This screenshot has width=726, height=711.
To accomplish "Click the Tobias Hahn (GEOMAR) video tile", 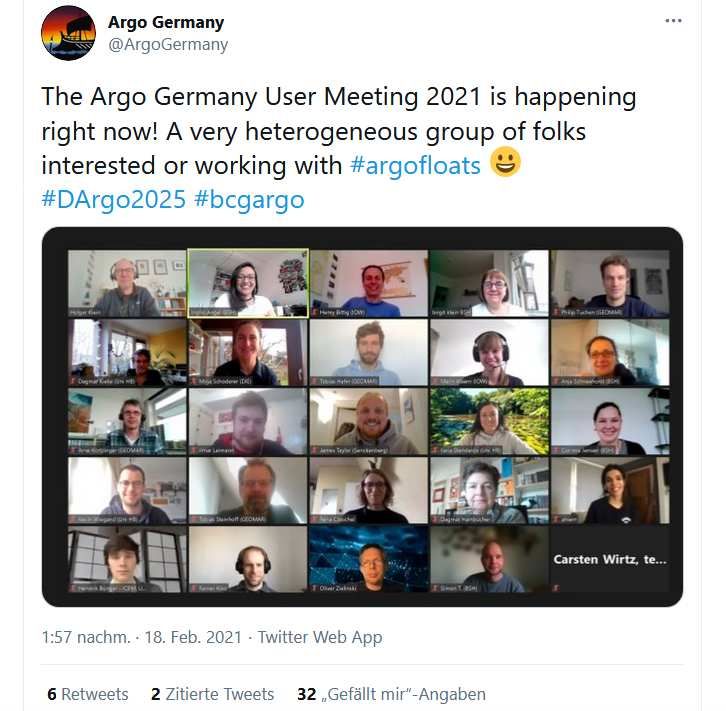I will click(369, 352).
